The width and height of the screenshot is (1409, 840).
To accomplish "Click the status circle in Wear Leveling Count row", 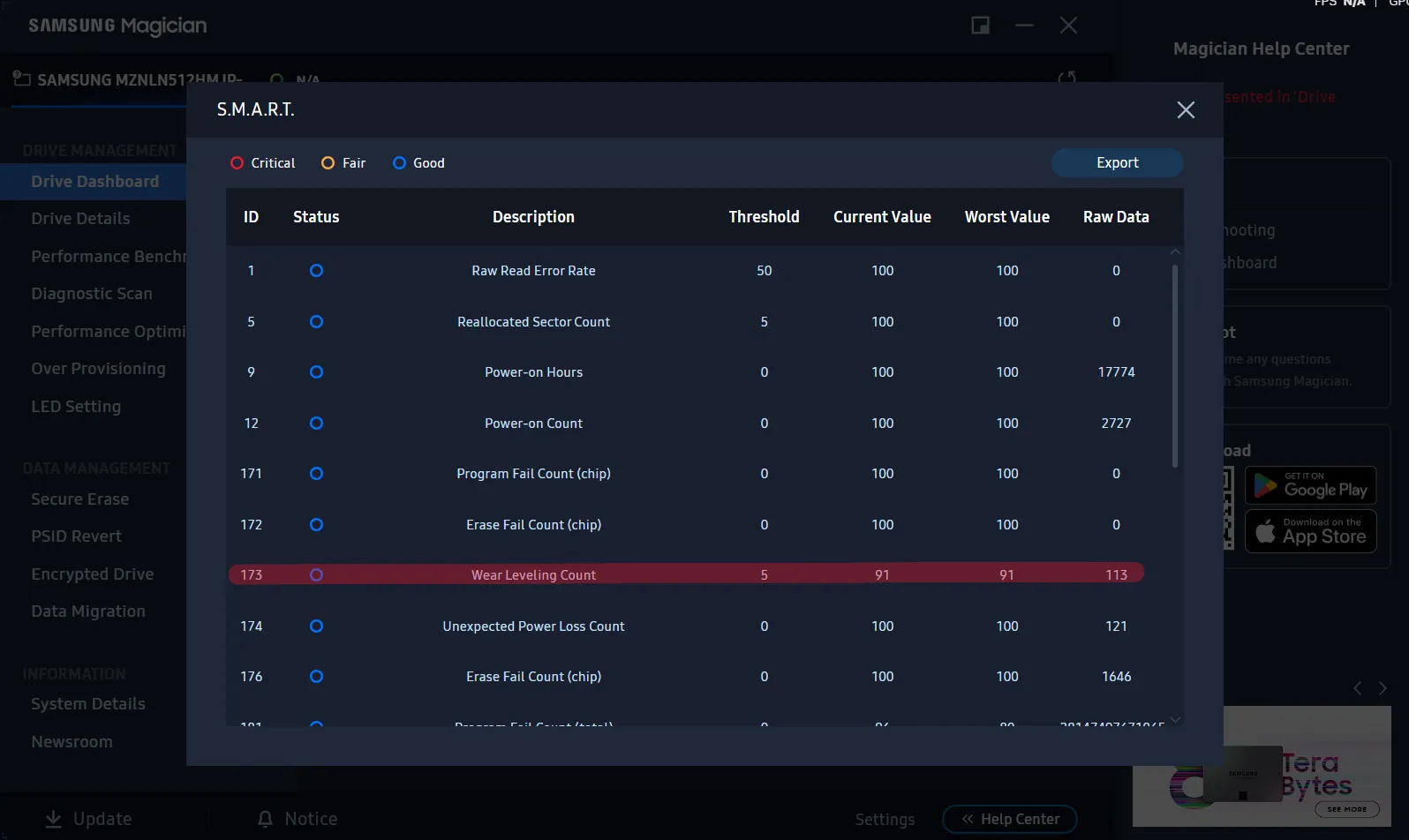I will [x=316, y=575].
